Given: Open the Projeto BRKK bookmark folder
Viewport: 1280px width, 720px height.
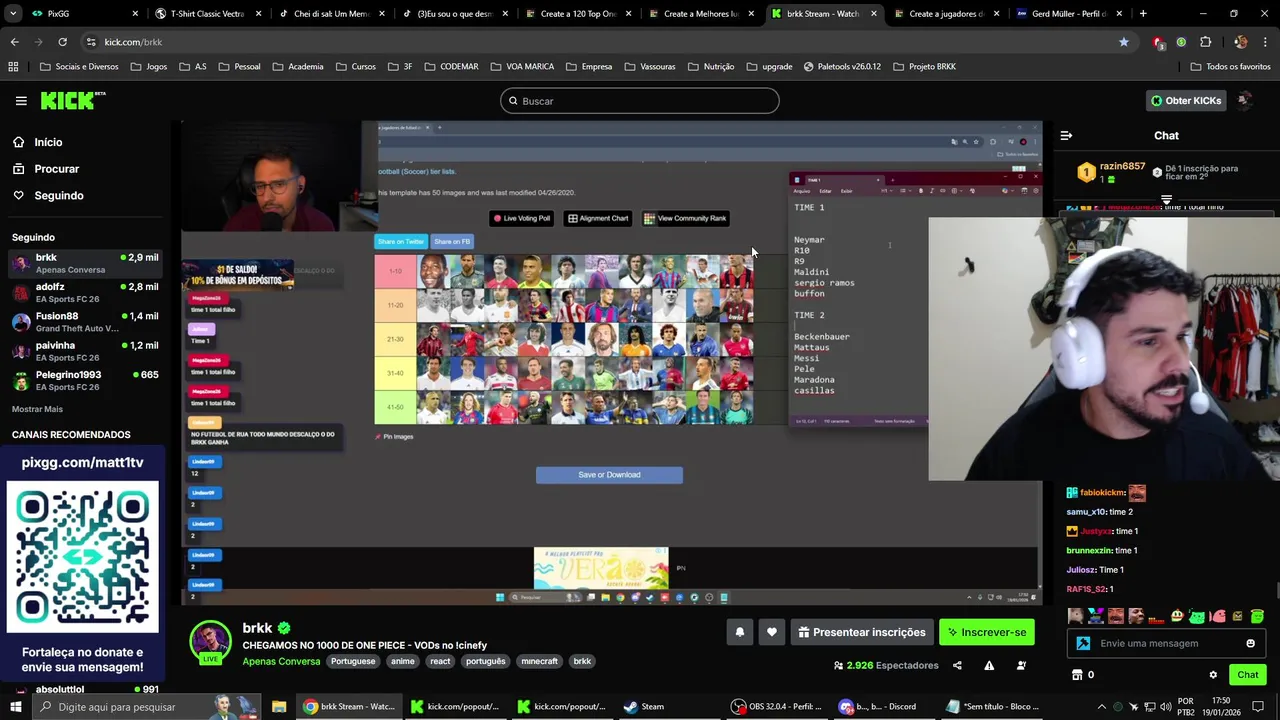Looking at the screenshot, I should [924, 66].
